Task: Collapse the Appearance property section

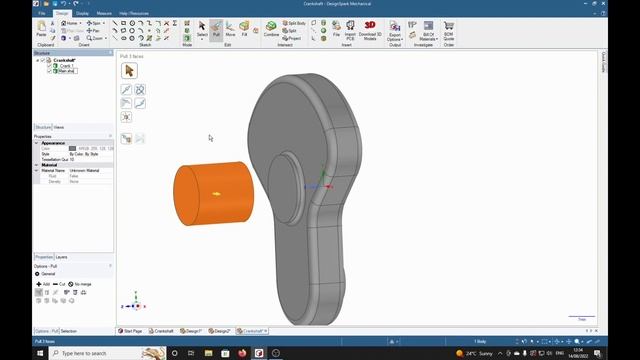Action: tap(36, 143)
